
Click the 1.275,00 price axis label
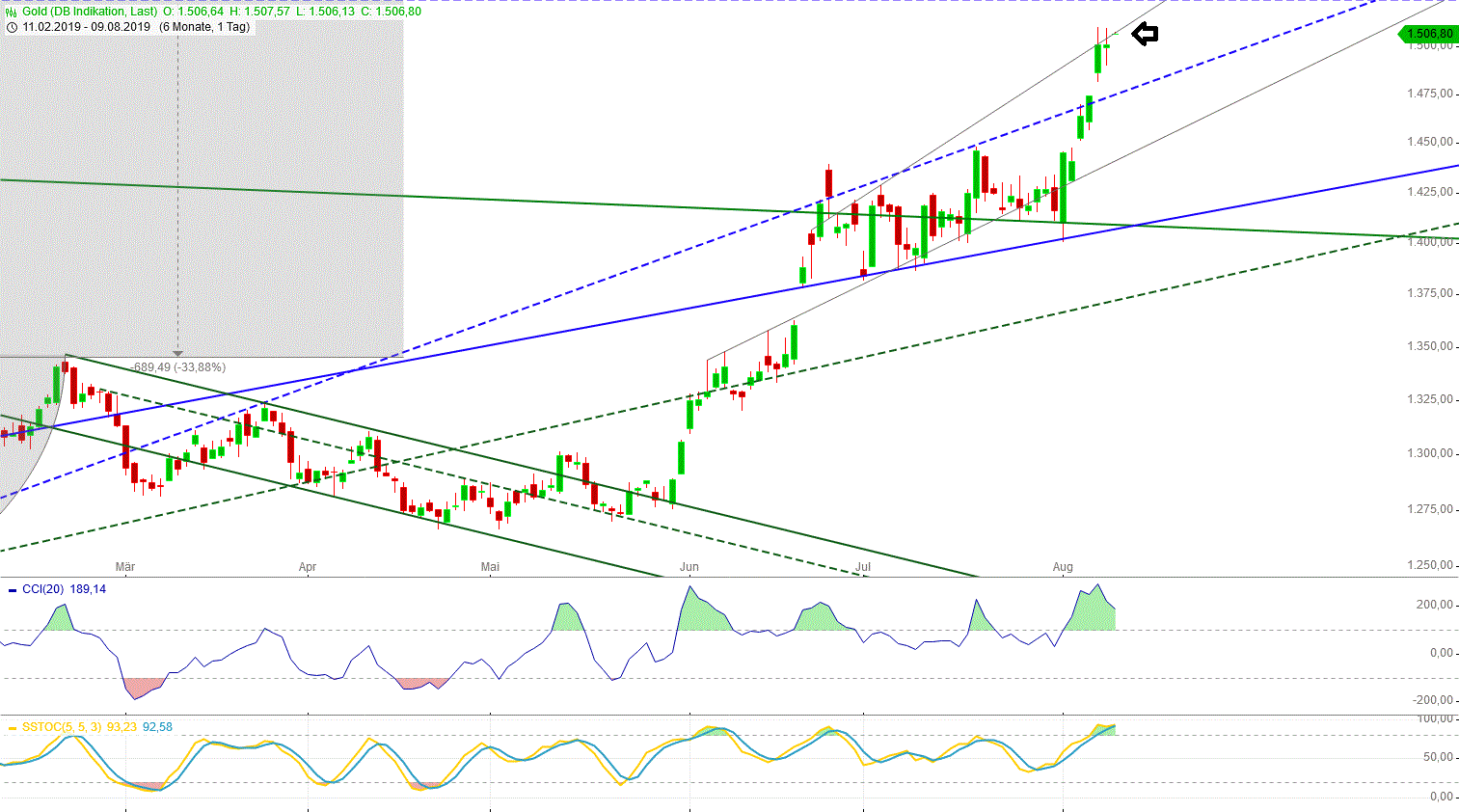coord(1430,509)
